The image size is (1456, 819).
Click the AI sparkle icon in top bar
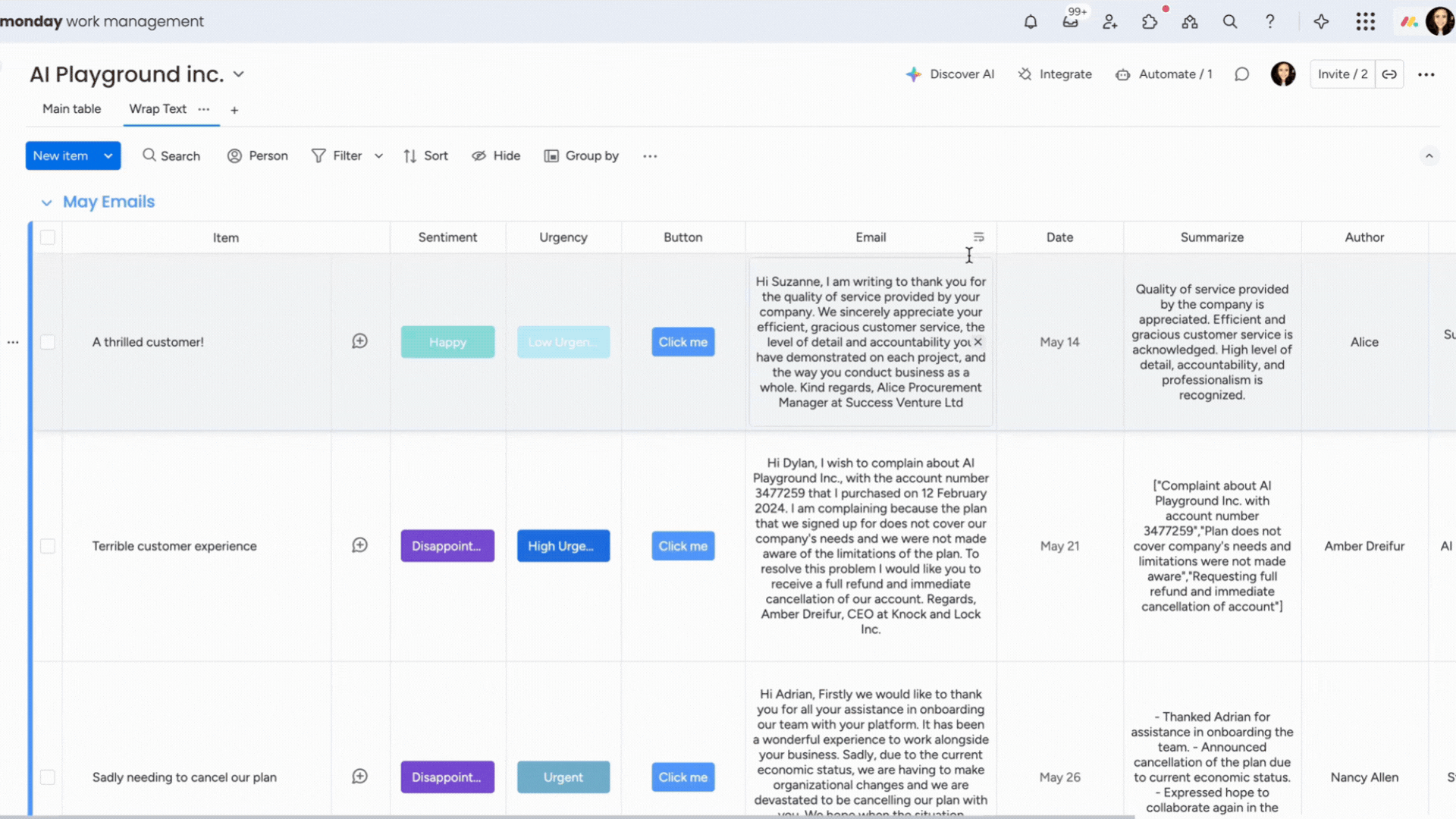tap(1321, 21)
